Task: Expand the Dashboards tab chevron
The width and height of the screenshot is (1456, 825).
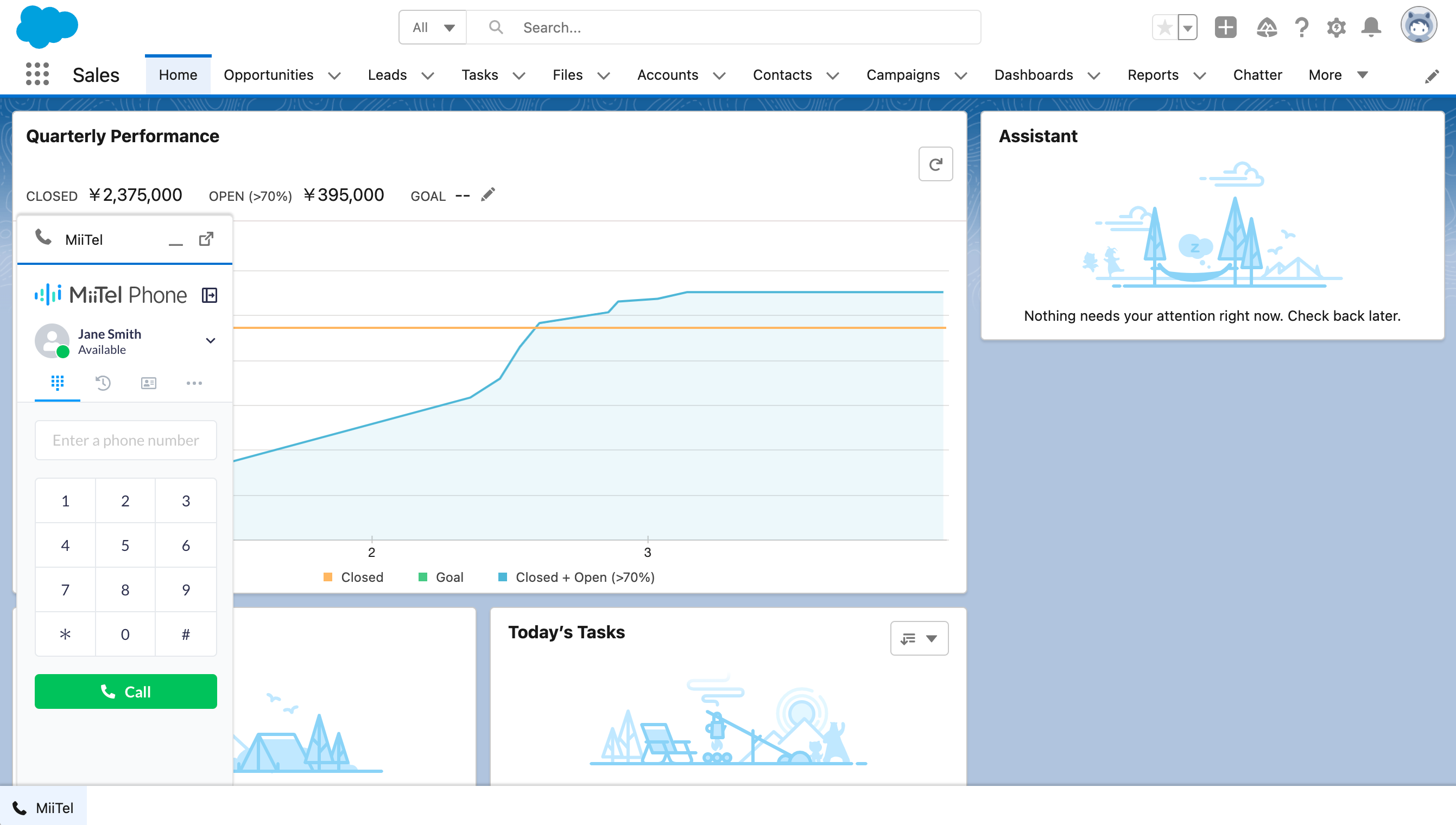Action: click(x=1094, y=75)
